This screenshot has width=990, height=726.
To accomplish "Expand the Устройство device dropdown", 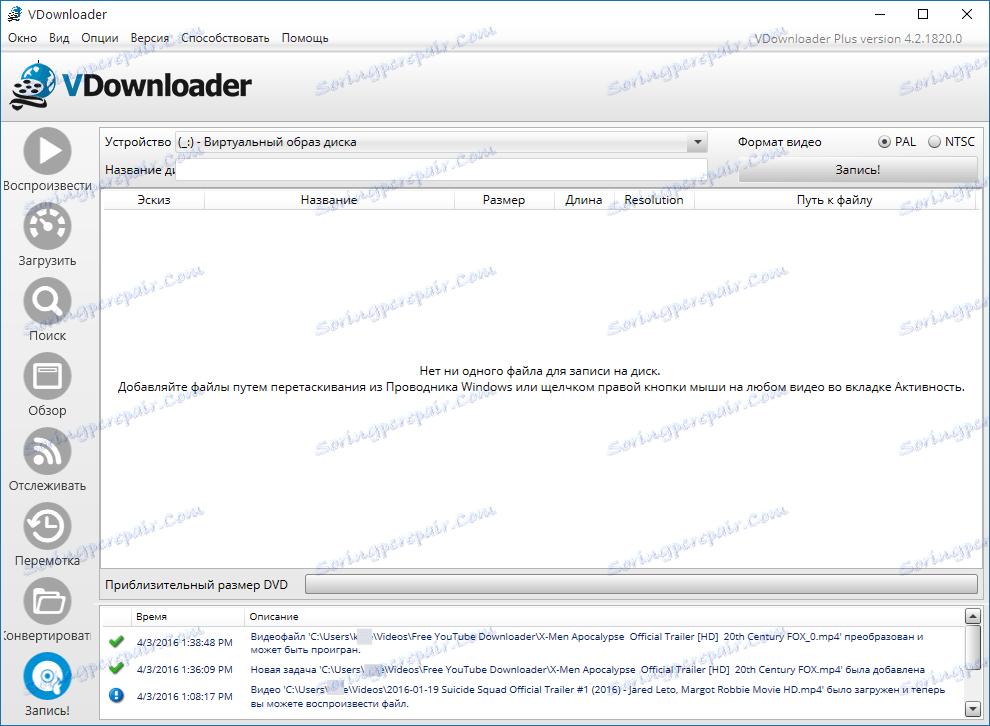I will [698, 141].
